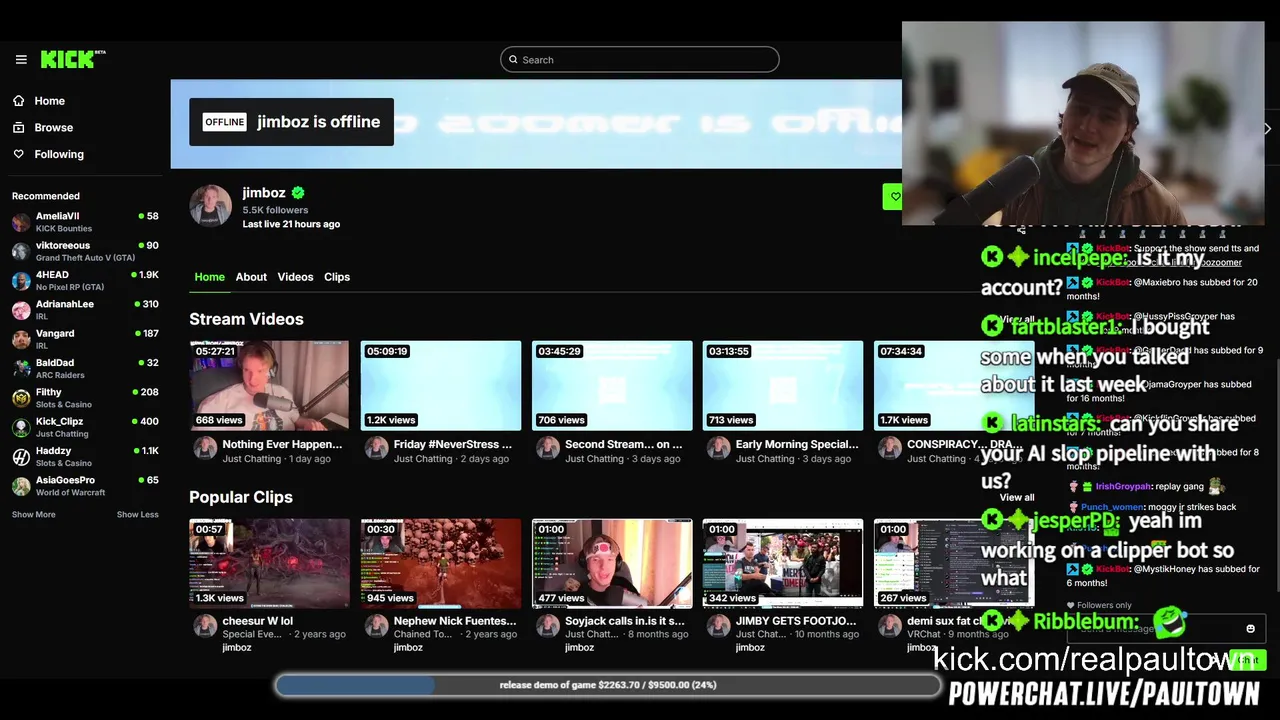1280x720 pixels.
Task: Open the 03:13:55 stream video thumbnail
Action: pos(783,386)
